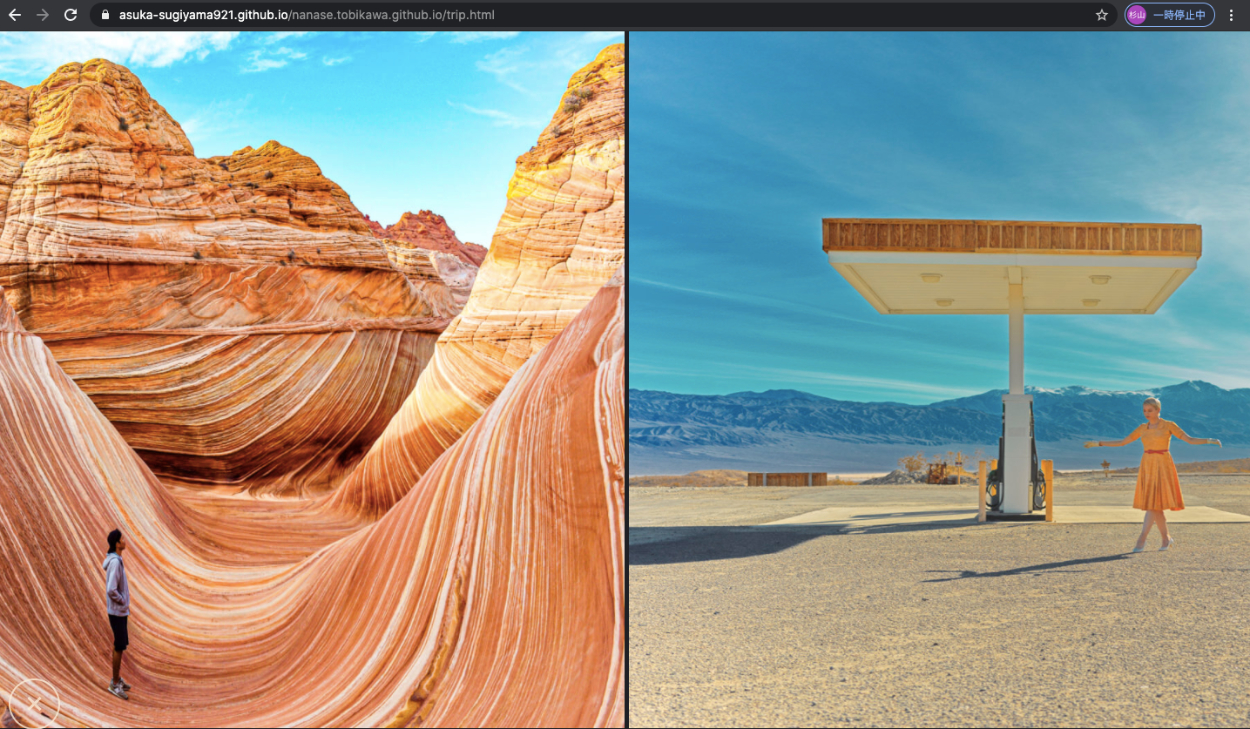
Task: Click the small wooden building on the horizon
Action: click(x=787, y=479)
